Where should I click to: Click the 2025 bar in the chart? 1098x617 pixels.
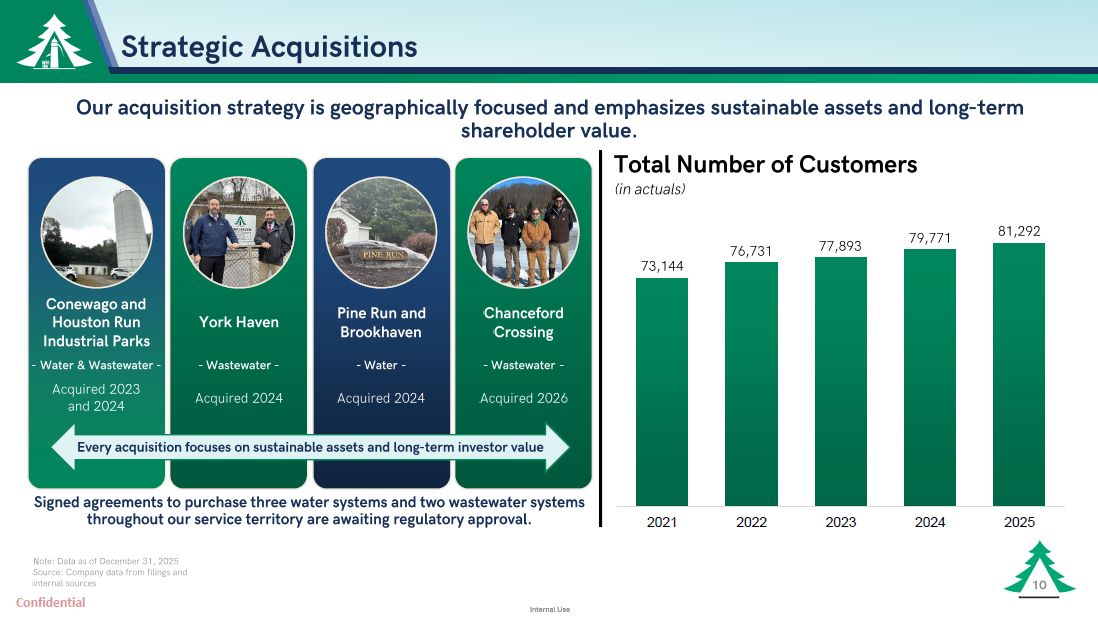tap(1018, 373)
